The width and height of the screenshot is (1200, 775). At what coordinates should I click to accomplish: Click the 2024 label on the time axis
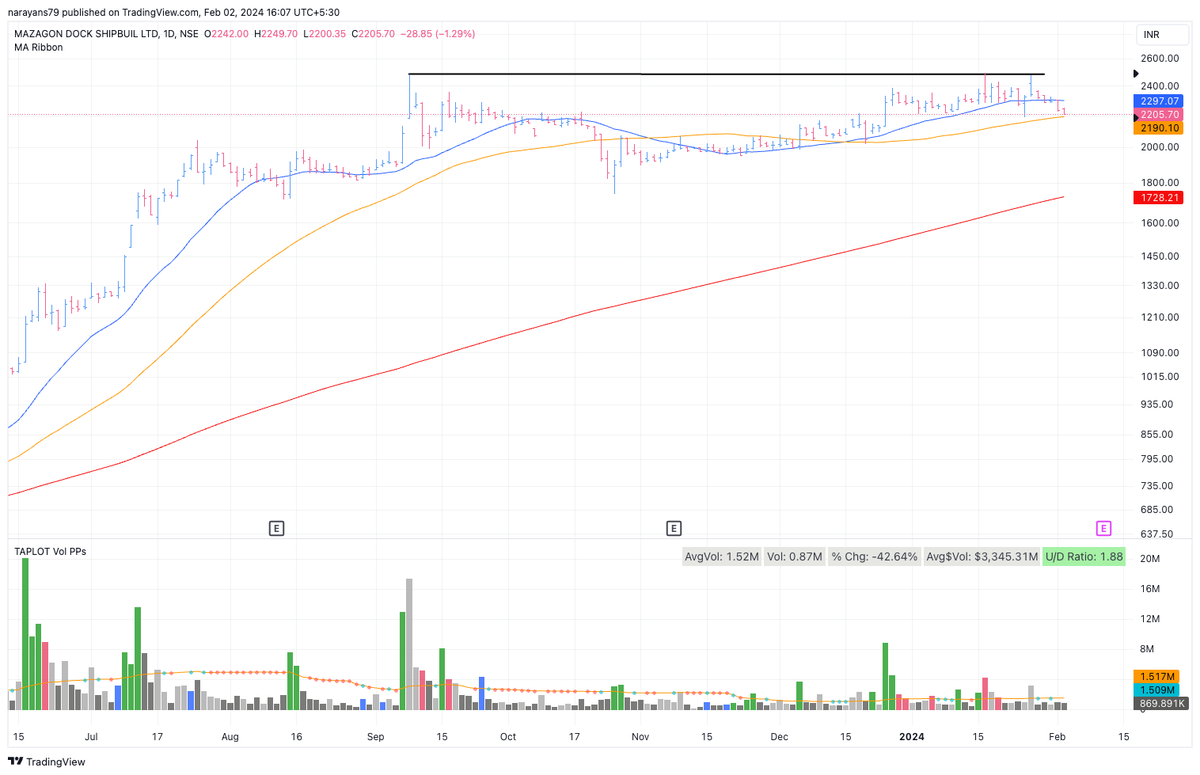912,737
